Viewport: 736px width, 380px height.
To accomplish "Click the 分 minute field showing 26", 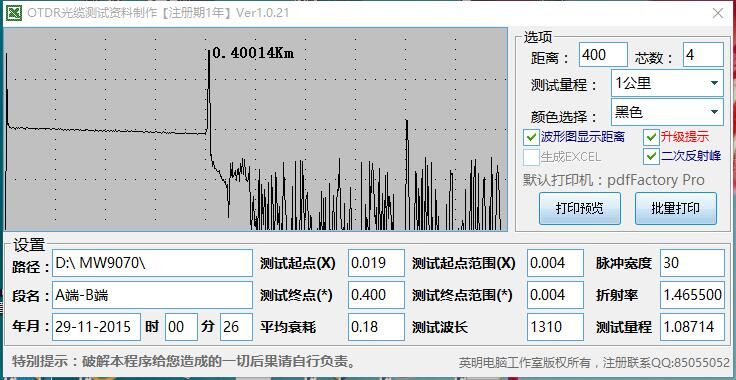I will pyautogui.click(x=236, y=327).
